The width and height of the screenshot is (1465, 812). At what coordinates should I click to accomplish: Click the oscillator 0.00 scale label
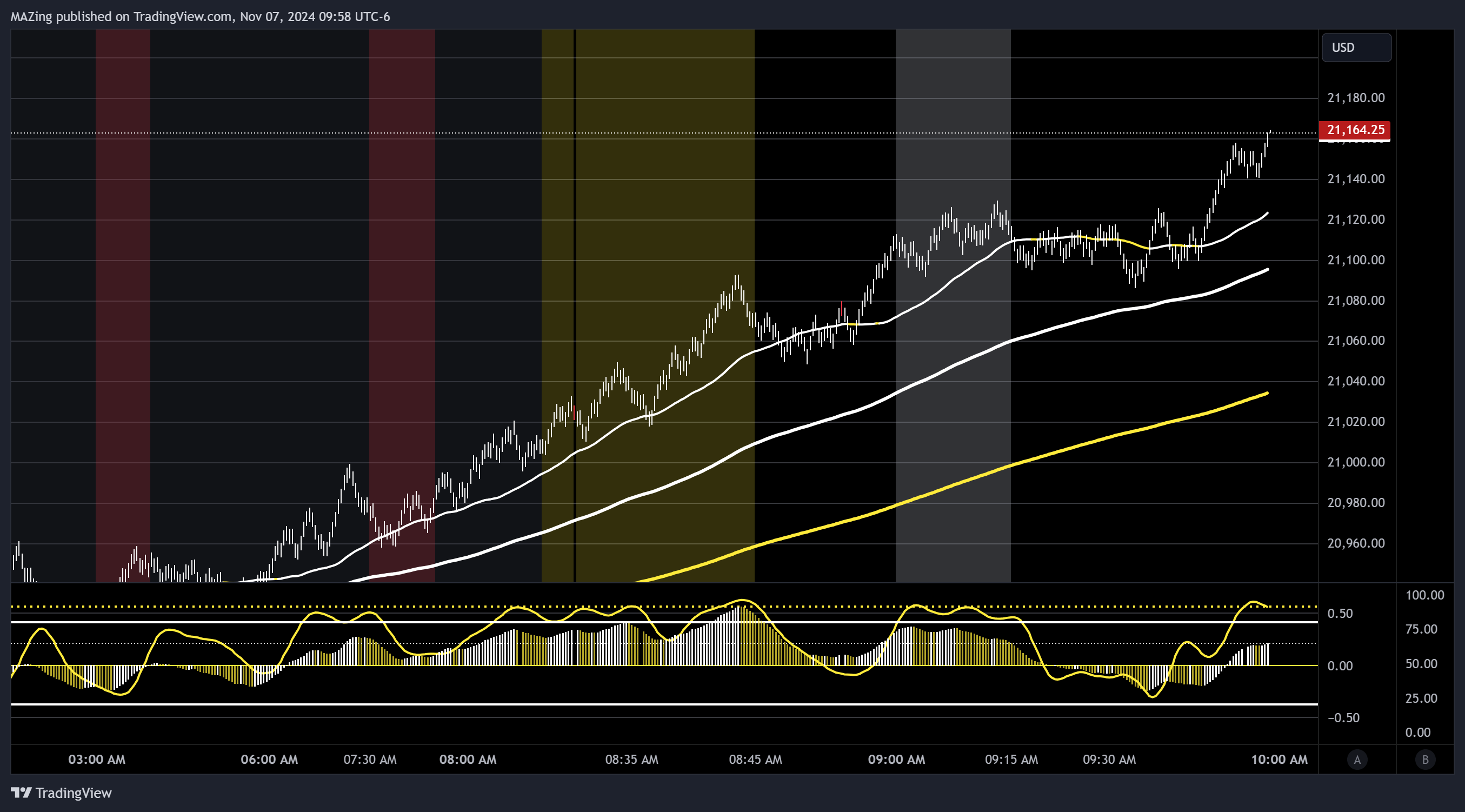click(1340, 666)
